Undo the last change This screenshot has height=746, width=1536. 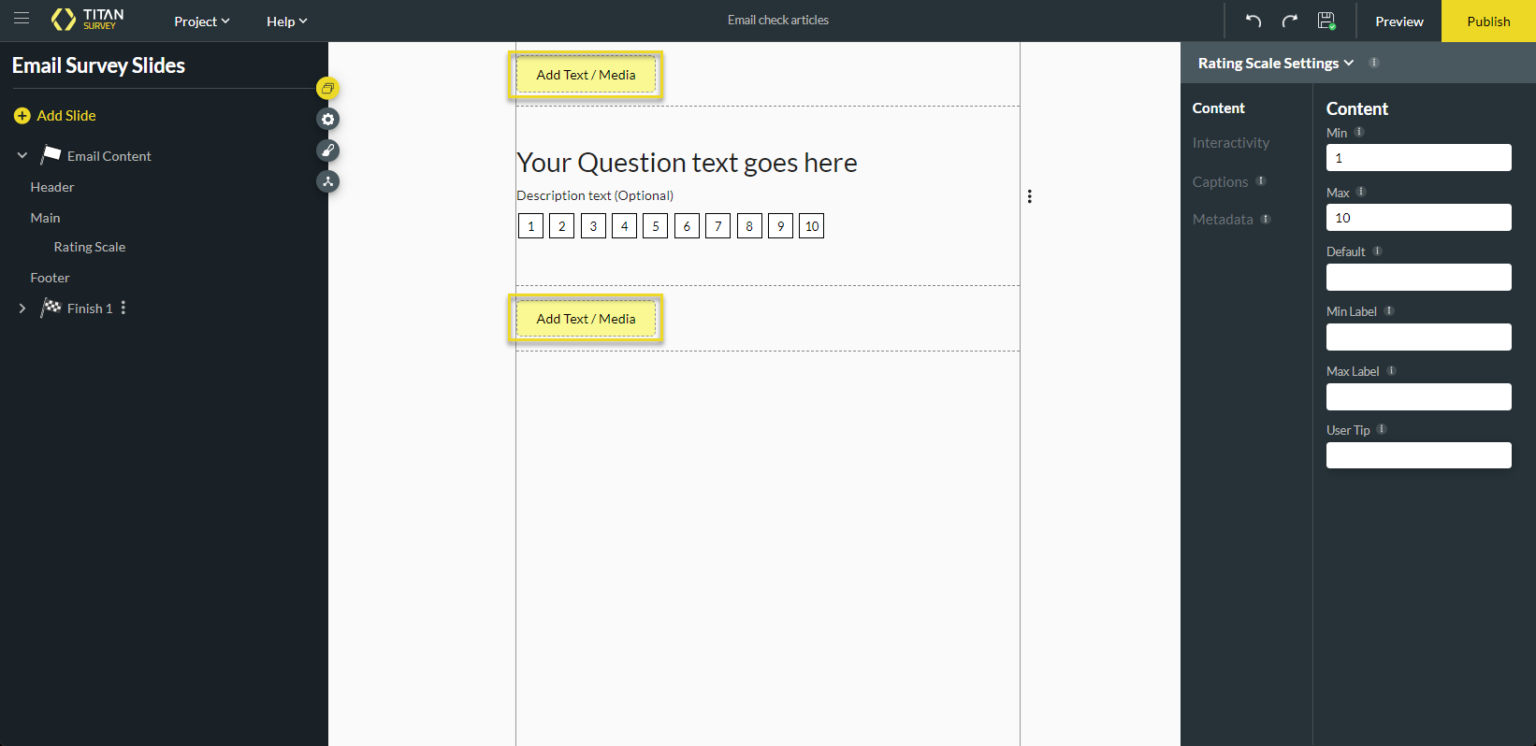(1252, 20)
